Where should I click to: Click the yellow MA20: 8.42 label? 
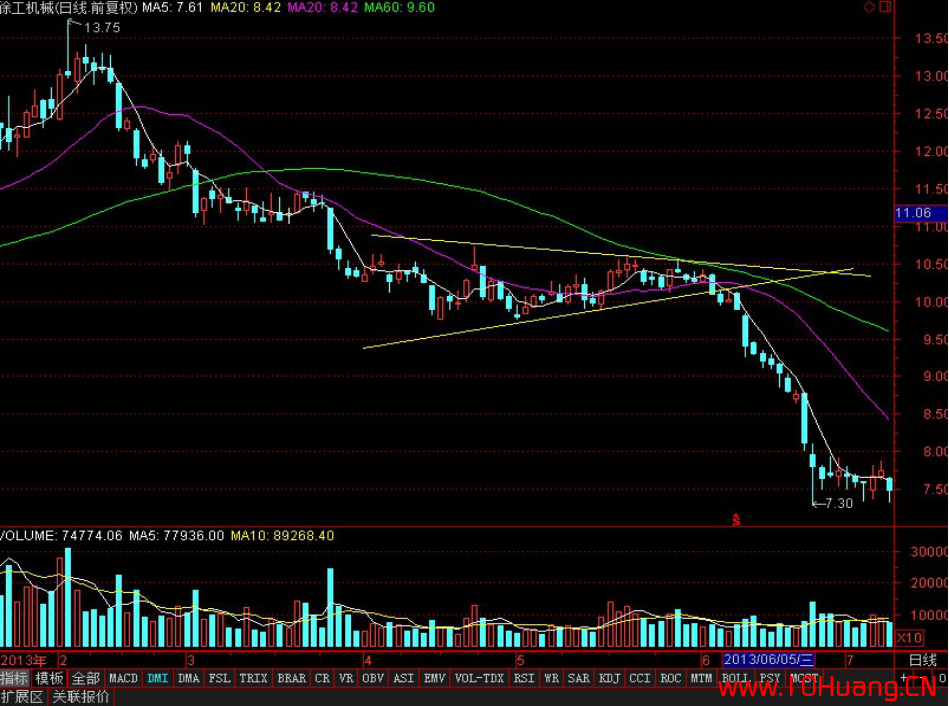pos(245,7)
